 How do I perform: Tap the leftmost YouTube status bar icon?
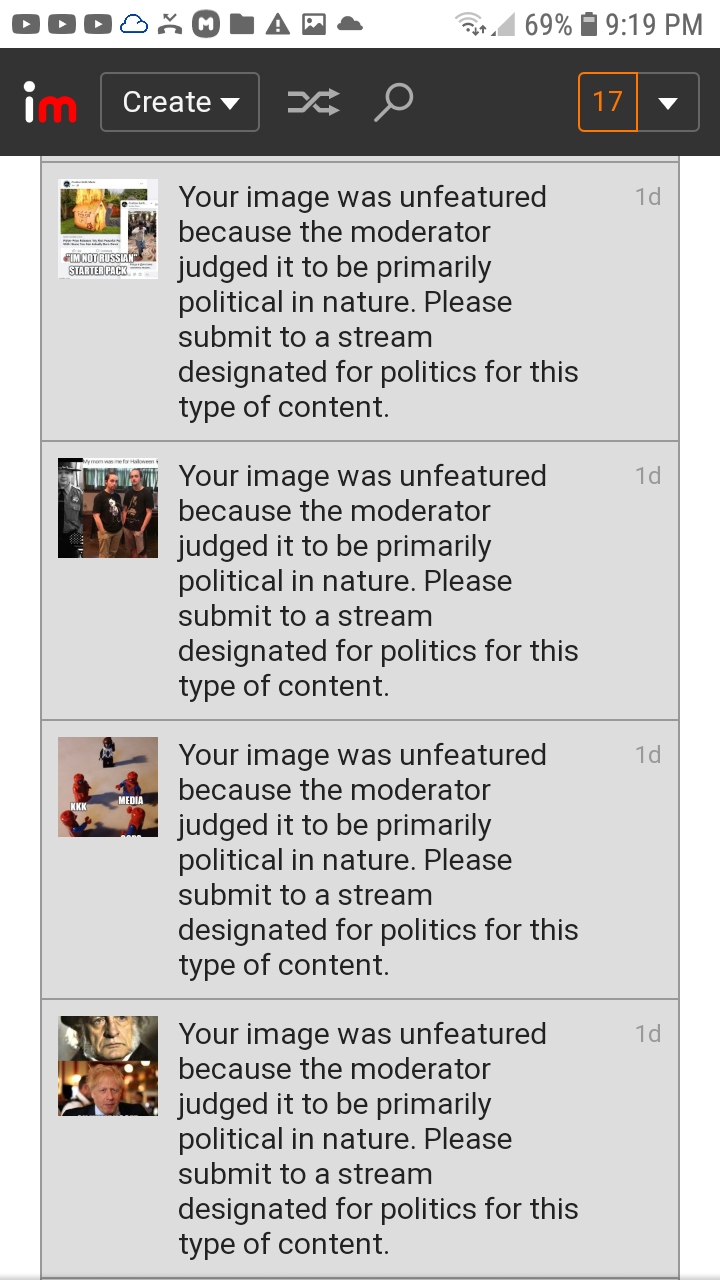coord(26,24)
